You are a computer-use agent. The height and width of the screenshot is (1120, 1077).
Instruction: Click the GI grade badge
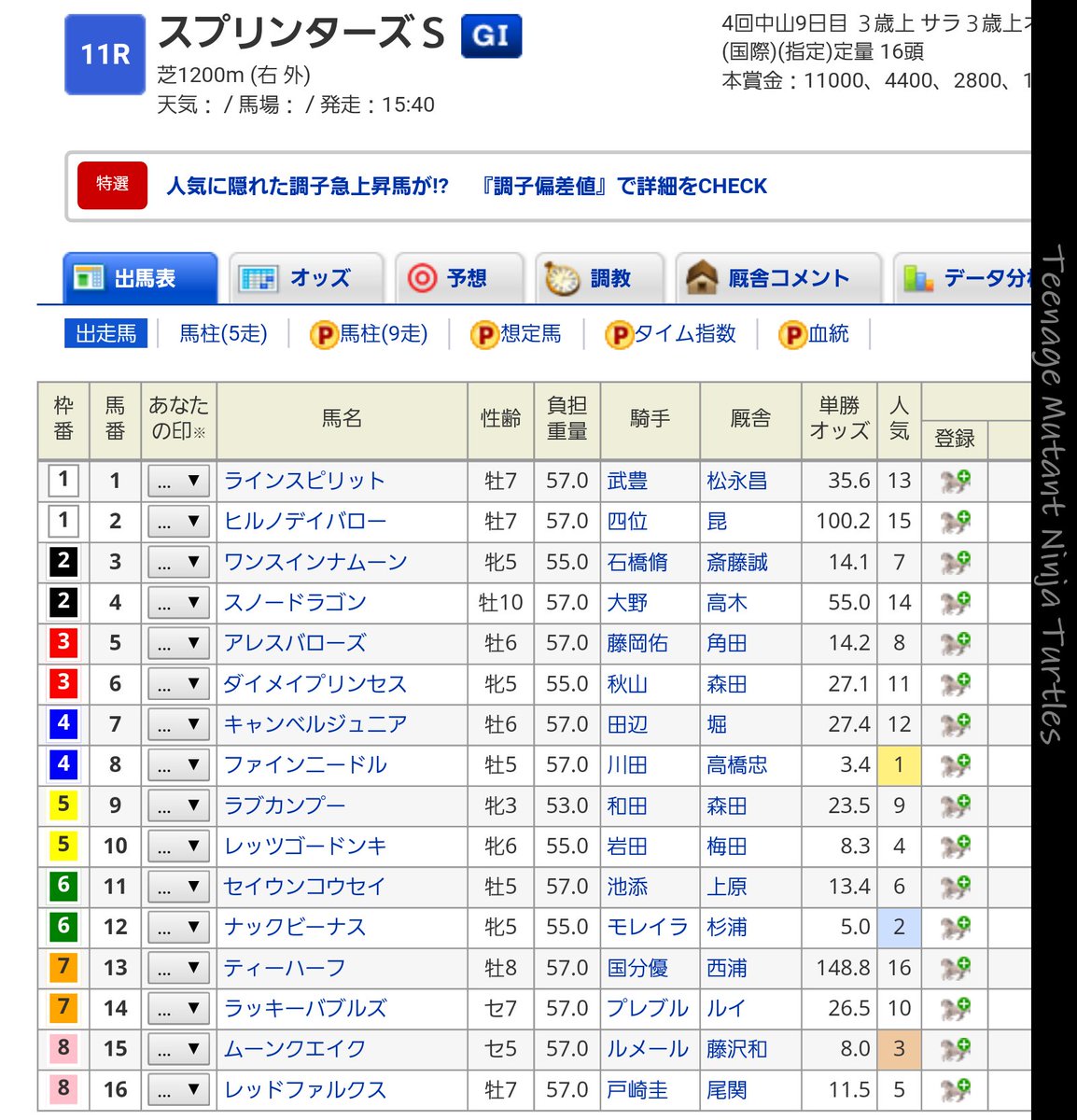[491, 36]
